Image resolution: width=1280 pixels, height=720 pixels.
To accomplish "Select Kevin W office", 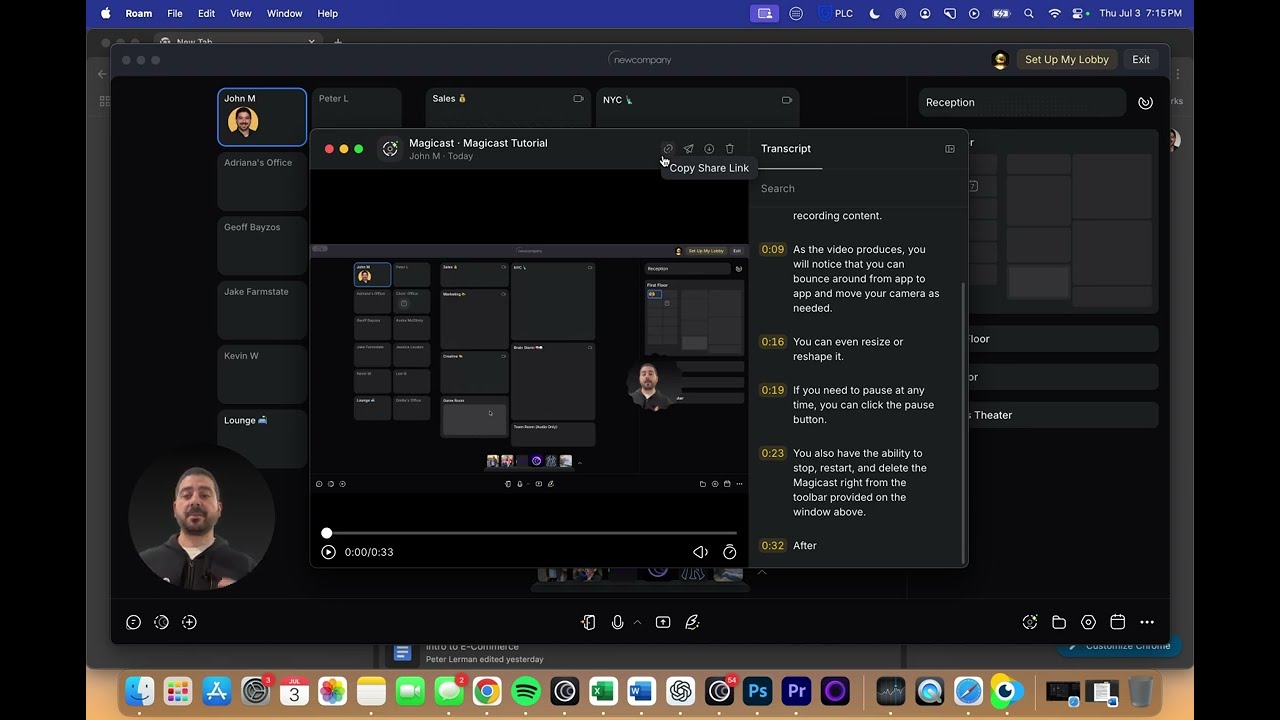I will click(262, 375).
